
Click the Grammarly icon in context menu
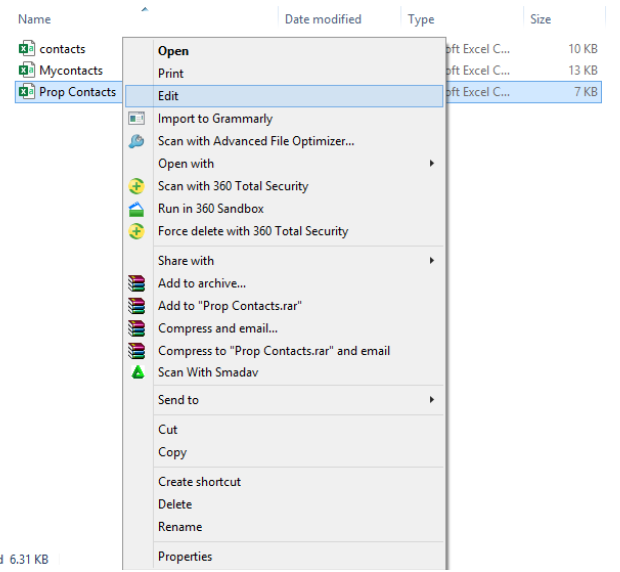click(x=136, y=119)
